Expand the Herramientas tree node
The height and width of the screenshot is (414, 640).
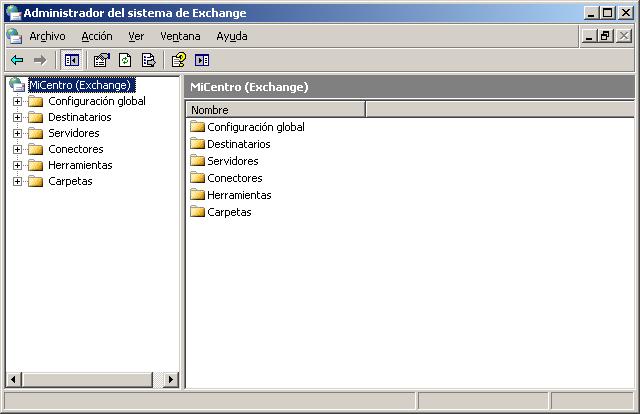click(x=17, y=165)
